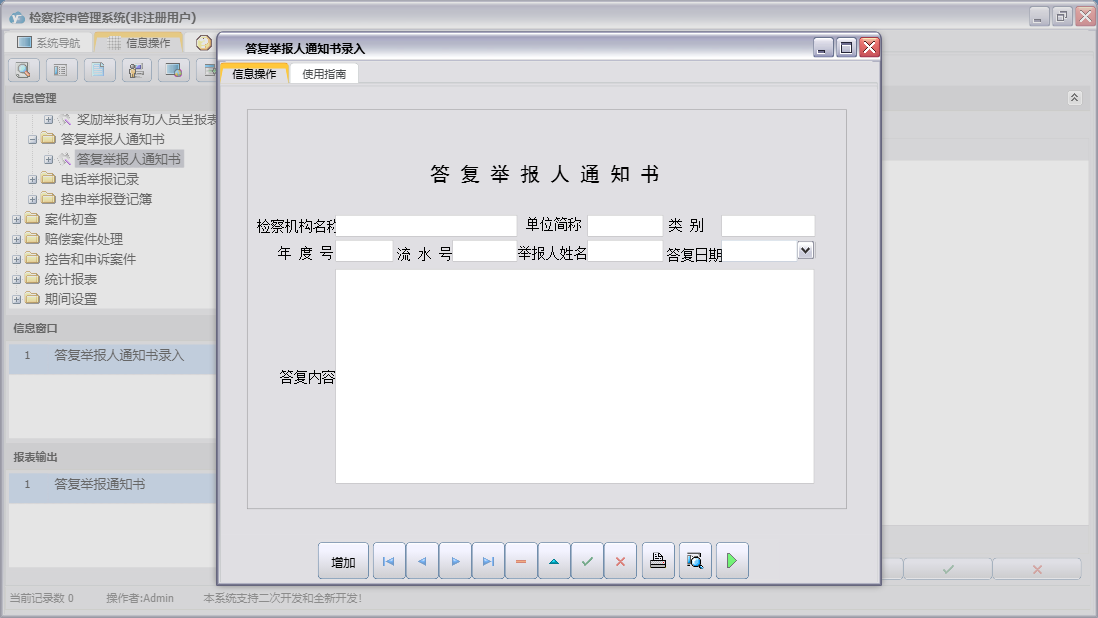
Task: Expand the 案件初查 tree node
Action: tap(15, 218)
